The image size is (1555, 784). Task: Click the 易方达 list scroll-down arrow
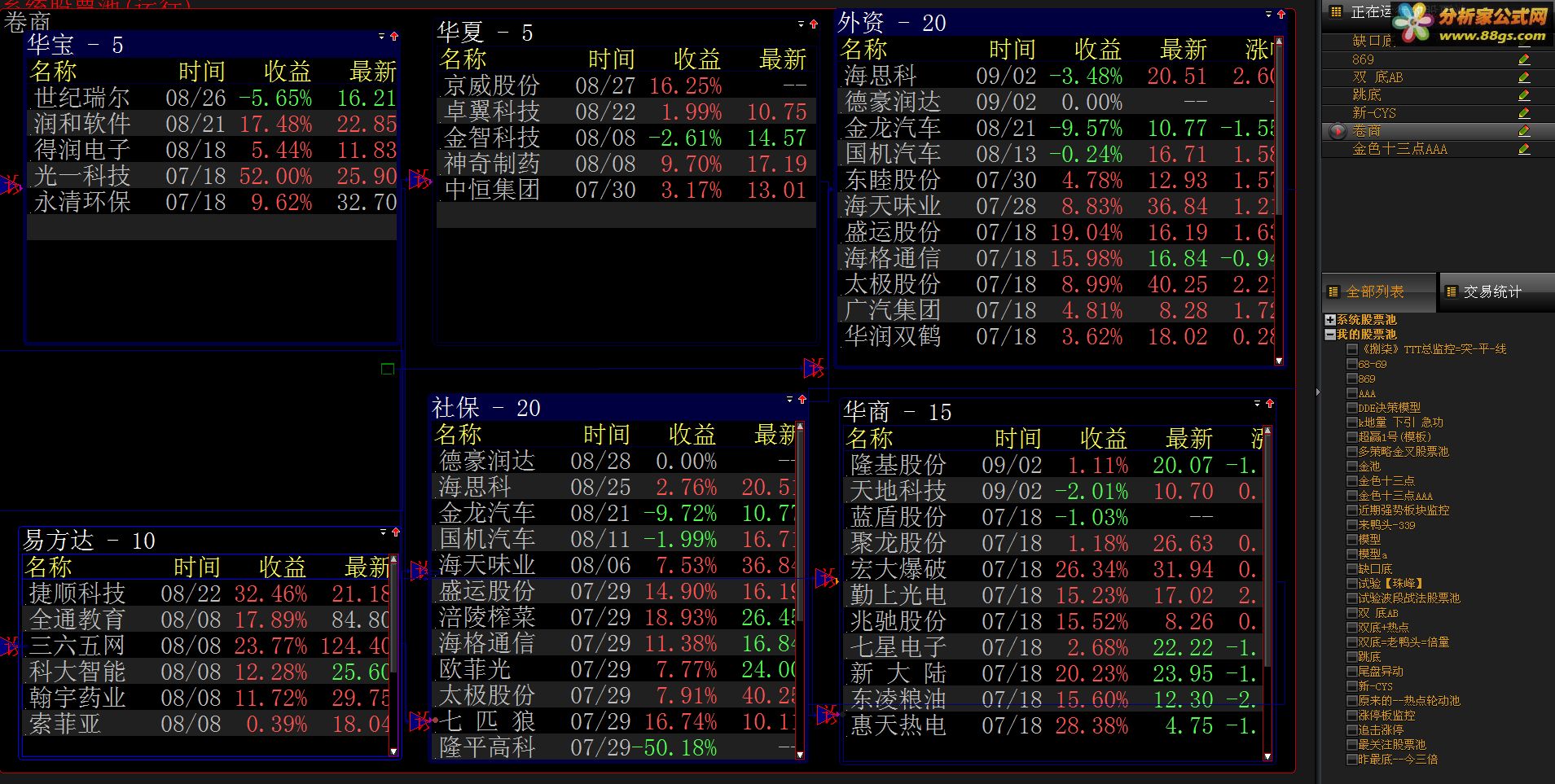click(393, 751)
